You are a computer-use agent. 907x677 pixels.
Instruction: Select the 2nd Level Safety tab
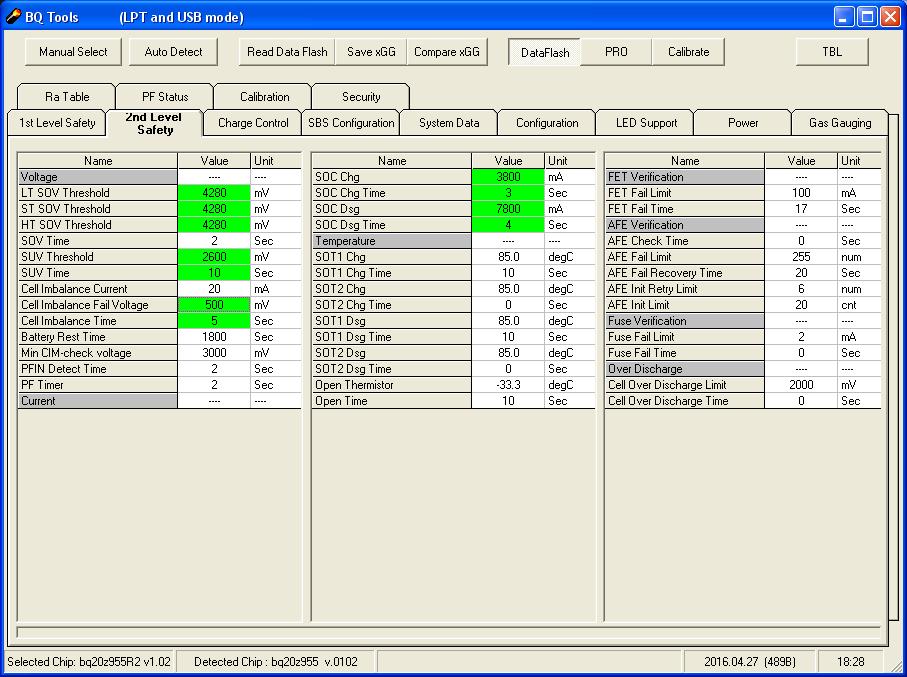[154, 123]
